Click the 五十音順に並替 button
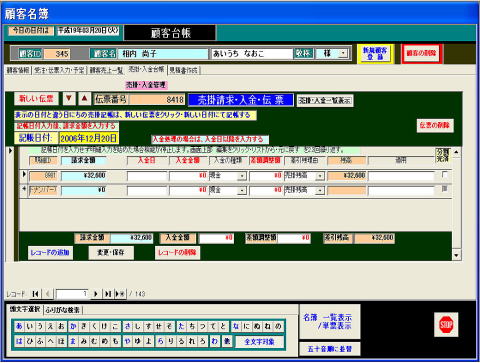 tap(330, 349)
